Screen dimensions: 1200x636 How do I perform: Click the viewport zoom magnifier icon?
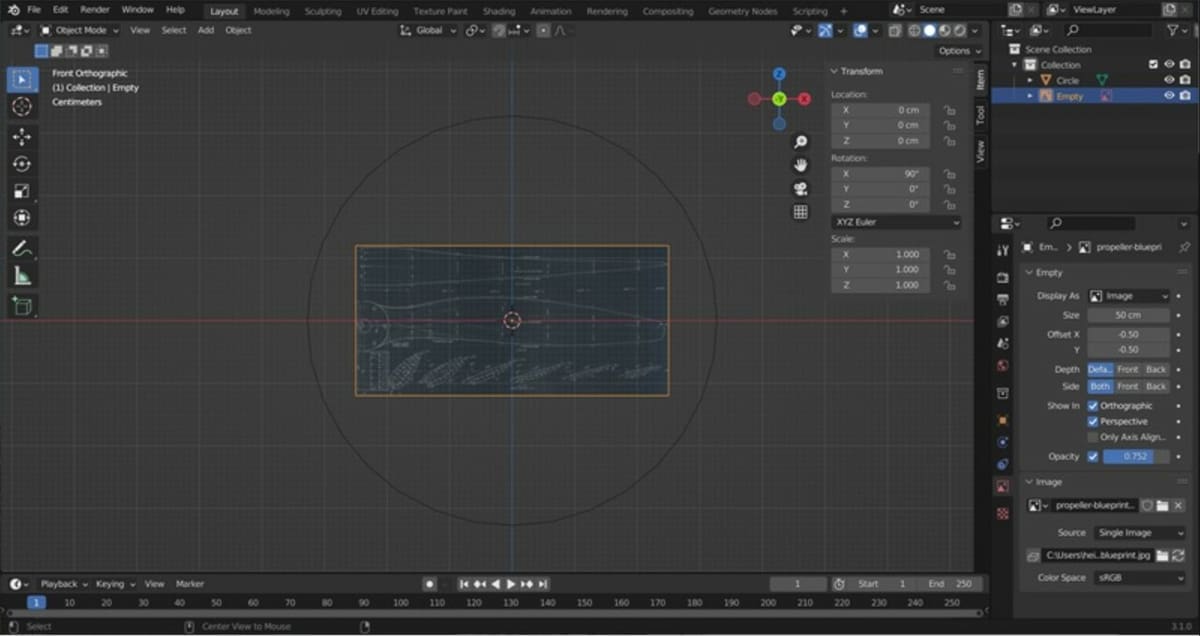point(801,142)
